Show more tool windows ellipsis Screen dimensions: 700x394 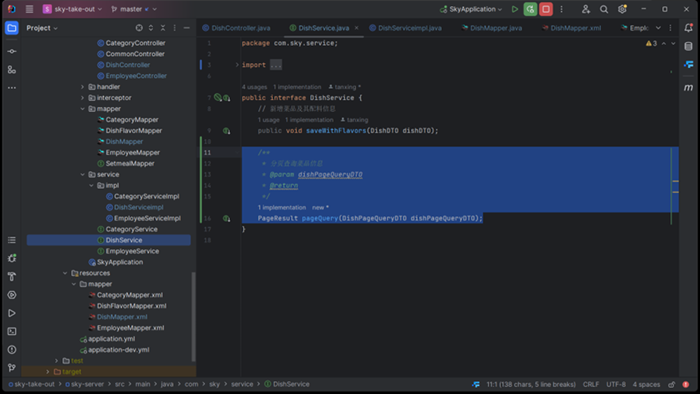pos(12,88)
